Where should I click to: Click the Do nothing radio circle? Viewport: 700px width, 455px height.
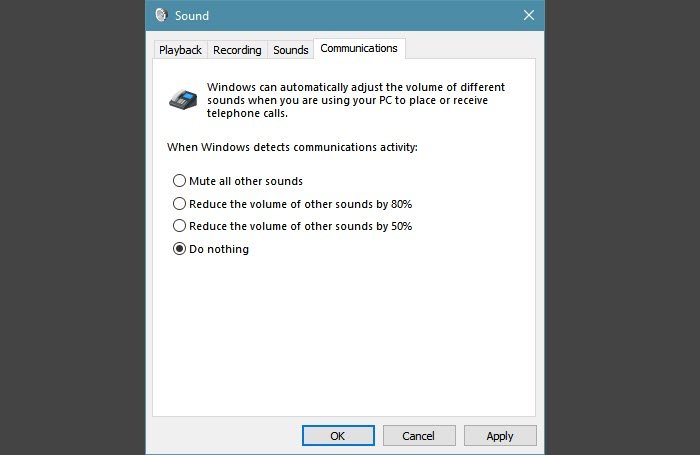179,249
